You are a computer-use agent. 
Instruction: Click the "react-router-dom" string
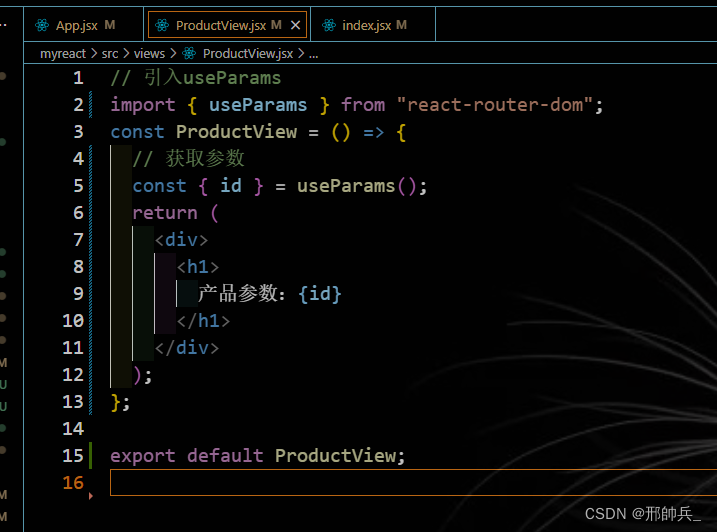pyautogui.click(x=495, y=105)
